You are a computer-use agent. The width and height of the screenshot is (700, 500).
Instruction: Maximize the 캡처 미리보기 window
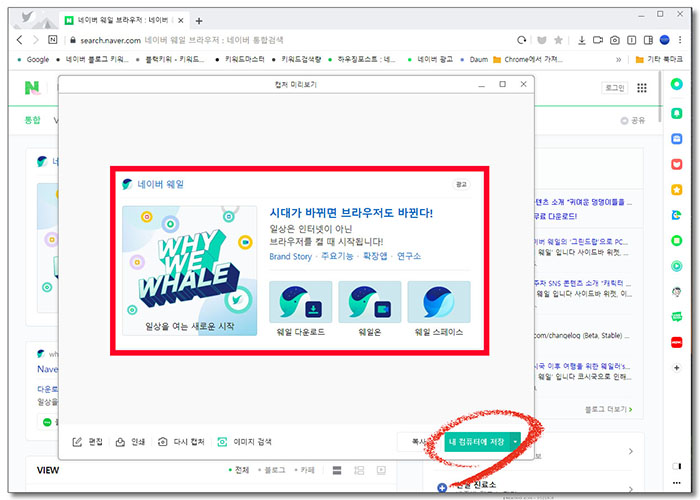click(503, 84)
